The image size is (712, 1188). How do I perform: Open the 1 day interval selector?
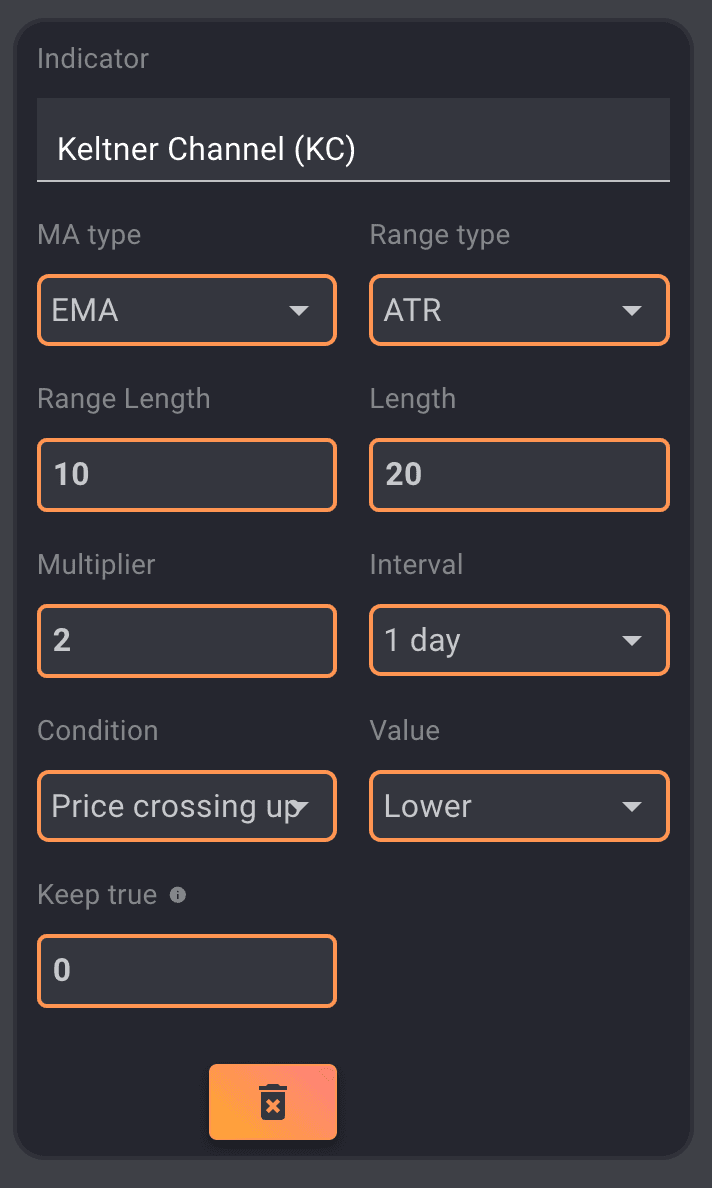click(500, 640)
